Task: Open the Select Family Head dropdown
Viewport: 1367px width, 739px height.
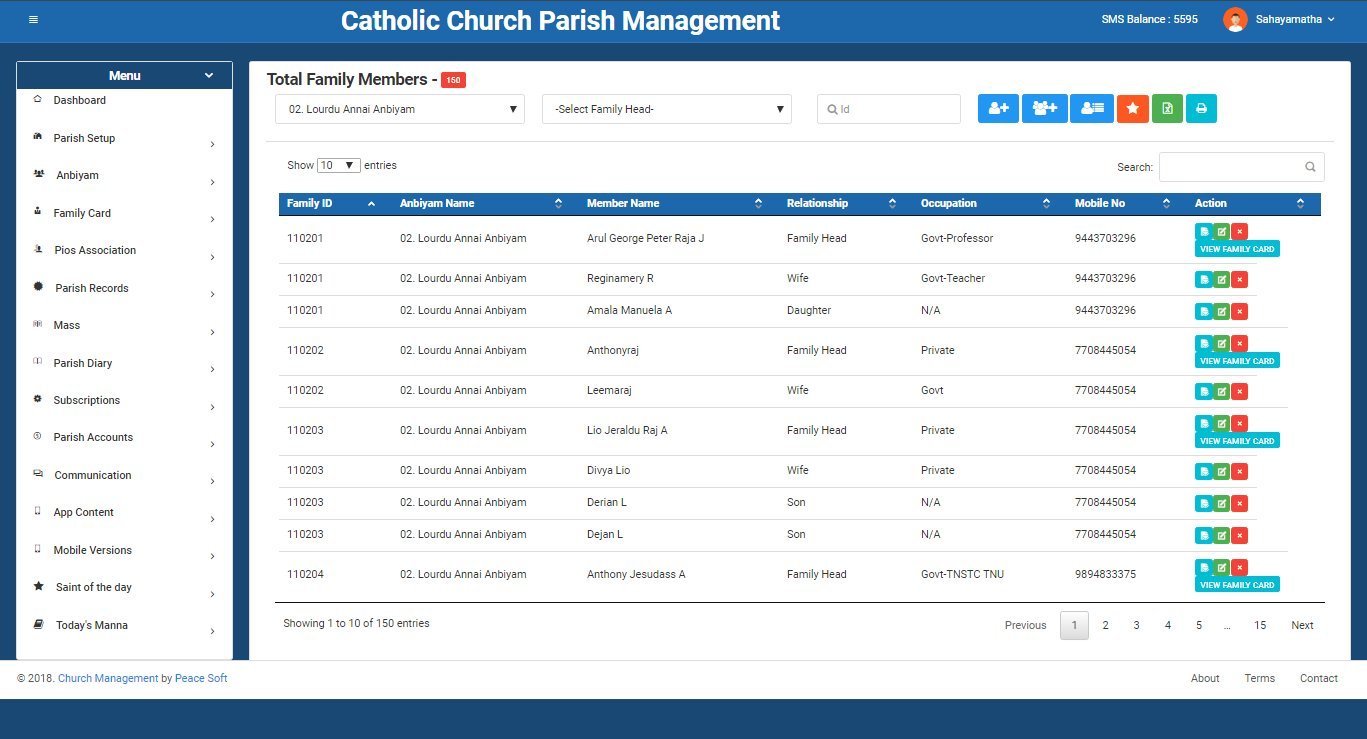Action: [x=666, y=109]
